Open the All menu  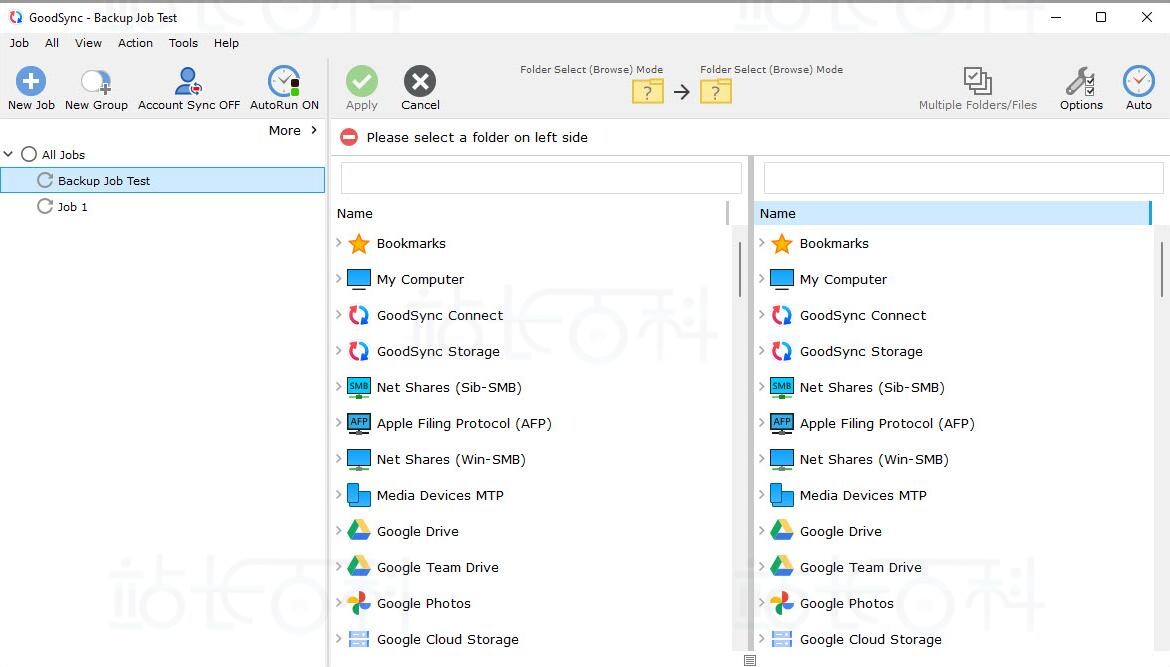pyautogui.click(x=51, y=43)
